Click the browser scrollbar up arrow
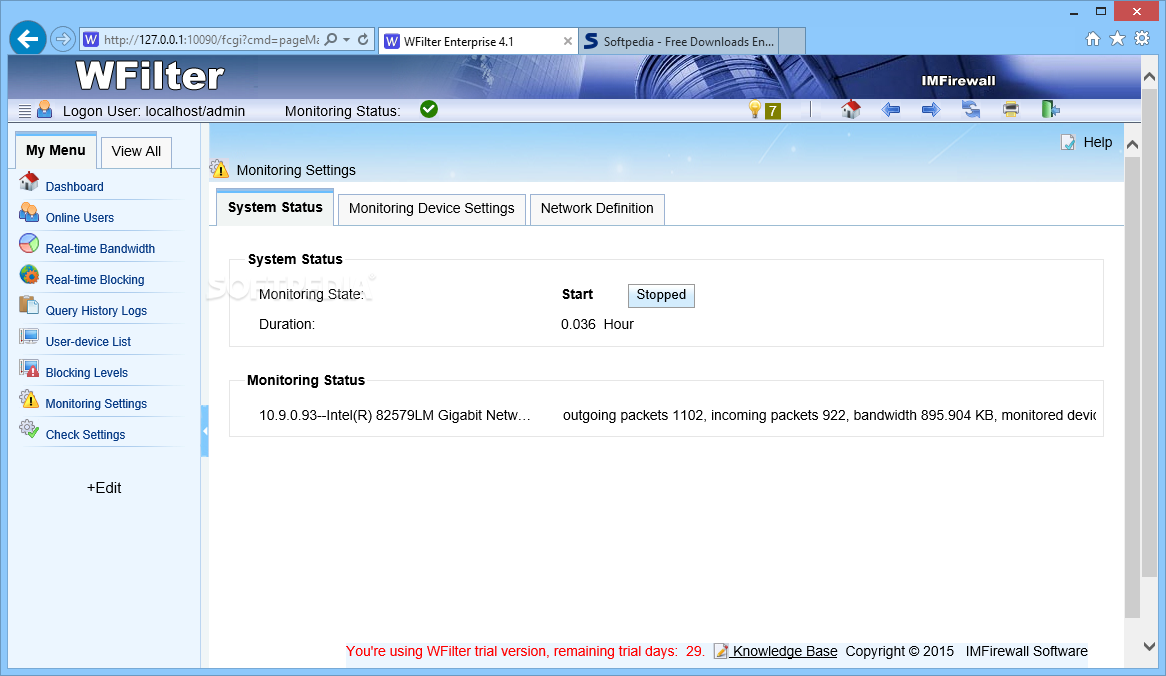Viewport: 1166px width, 676px height. coord(1150,77)
